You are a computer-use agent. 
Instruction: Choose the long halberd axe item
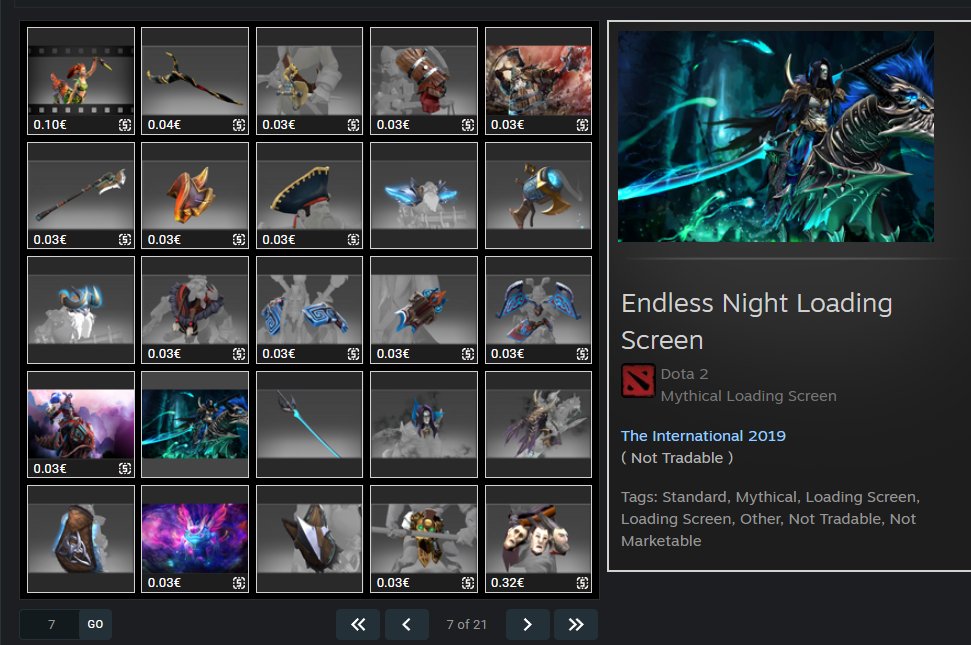tap(80, 196)
